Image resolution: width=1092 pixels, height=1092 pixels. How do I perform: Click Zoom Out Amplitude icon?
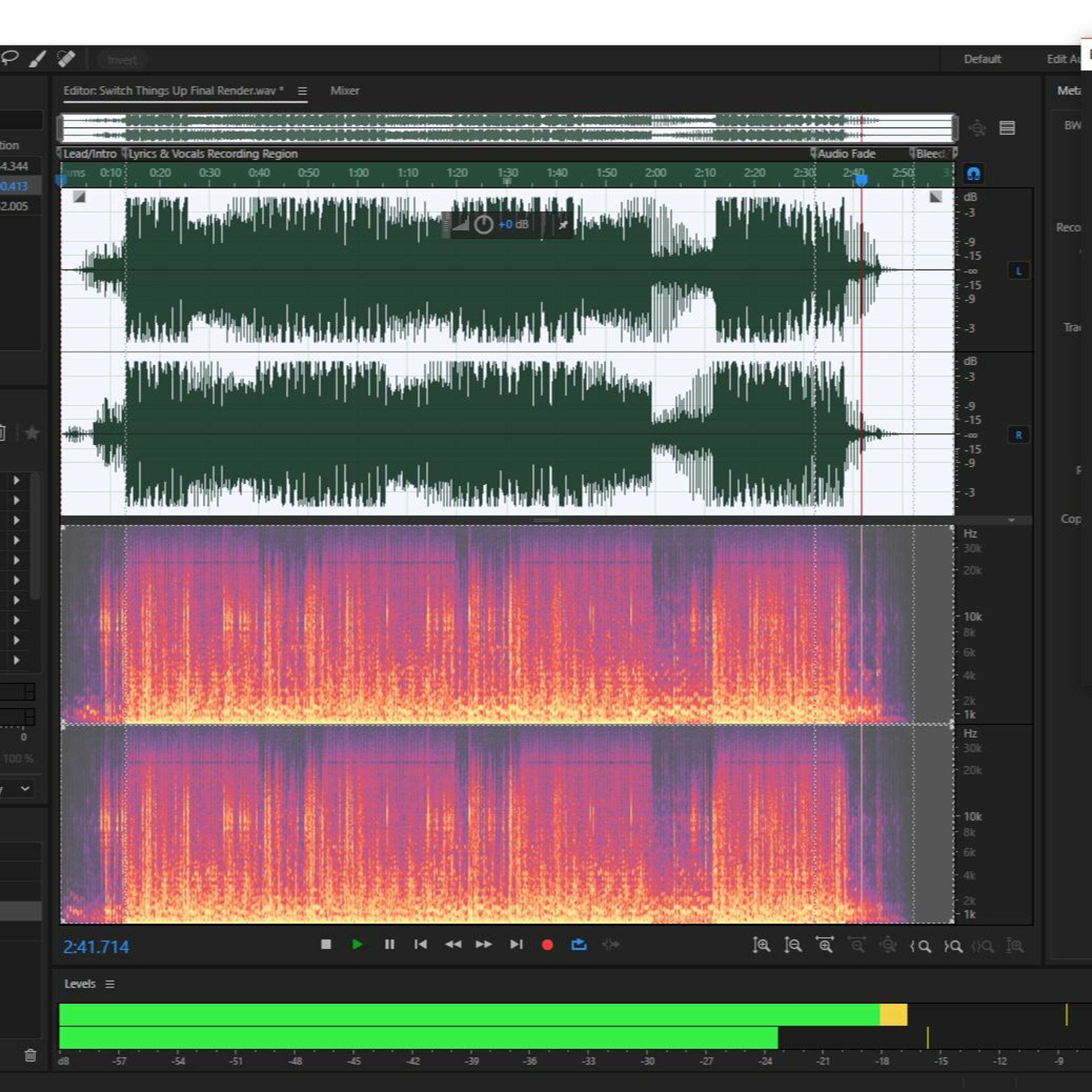click(x=792, y=945)
